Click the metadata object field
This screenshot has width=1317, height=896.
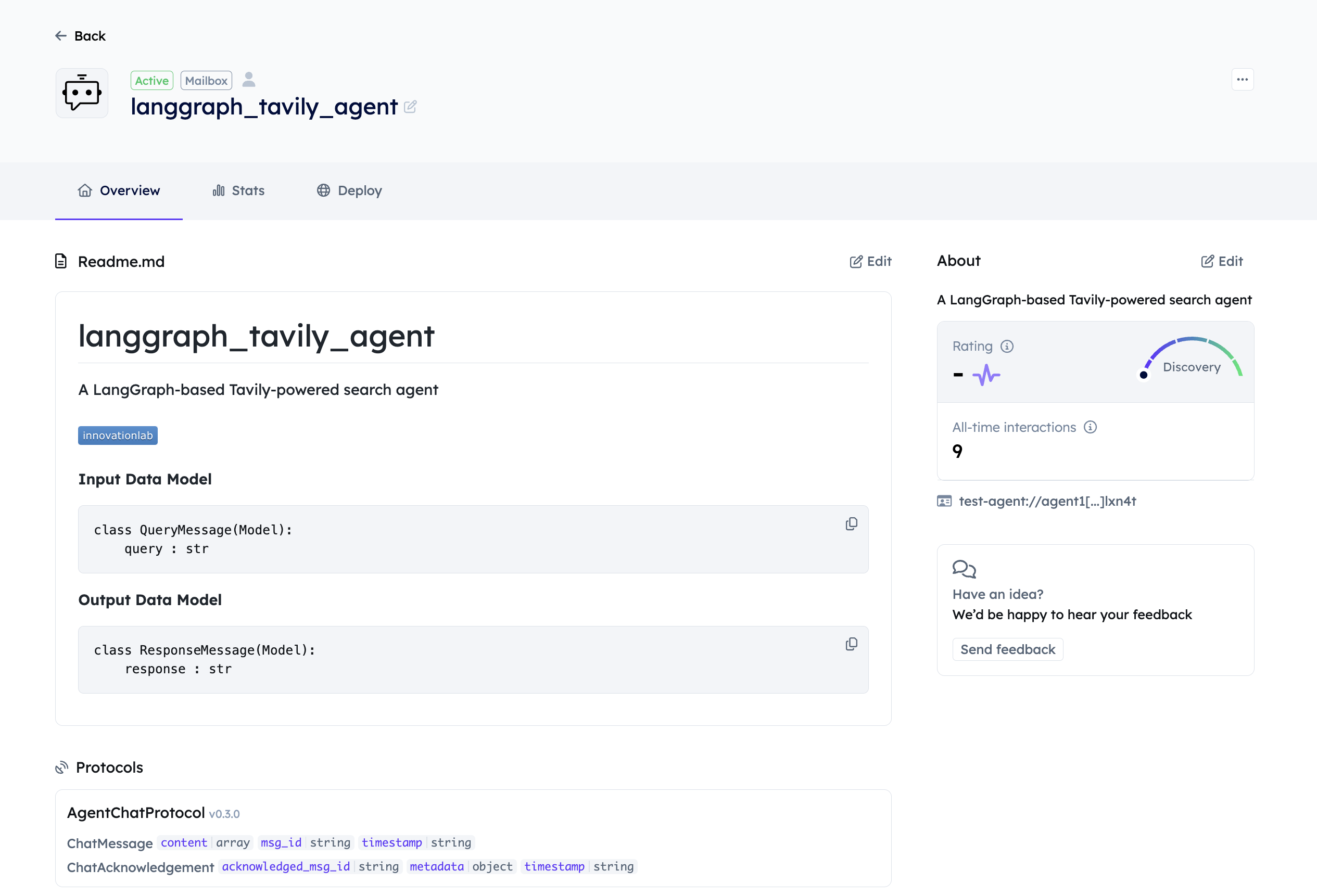[x=461, y=866]
